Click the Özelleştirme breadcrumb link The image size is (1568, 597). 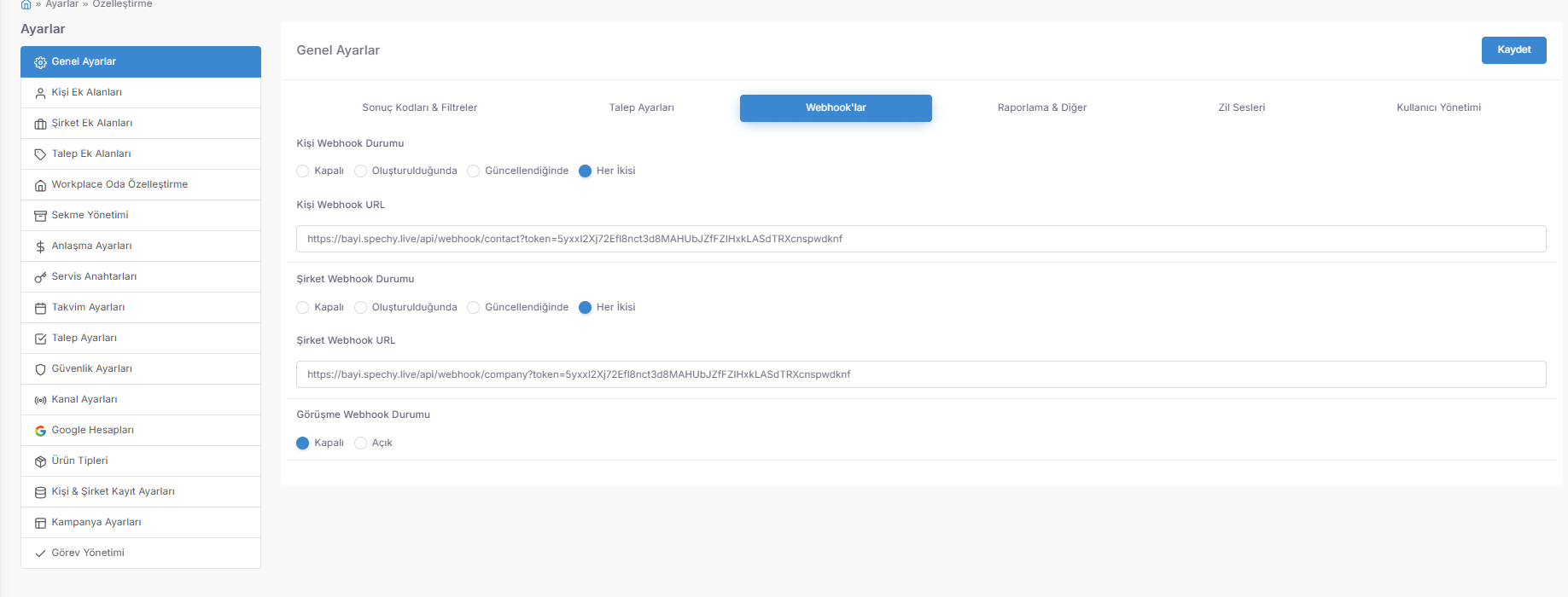(122, 4)
